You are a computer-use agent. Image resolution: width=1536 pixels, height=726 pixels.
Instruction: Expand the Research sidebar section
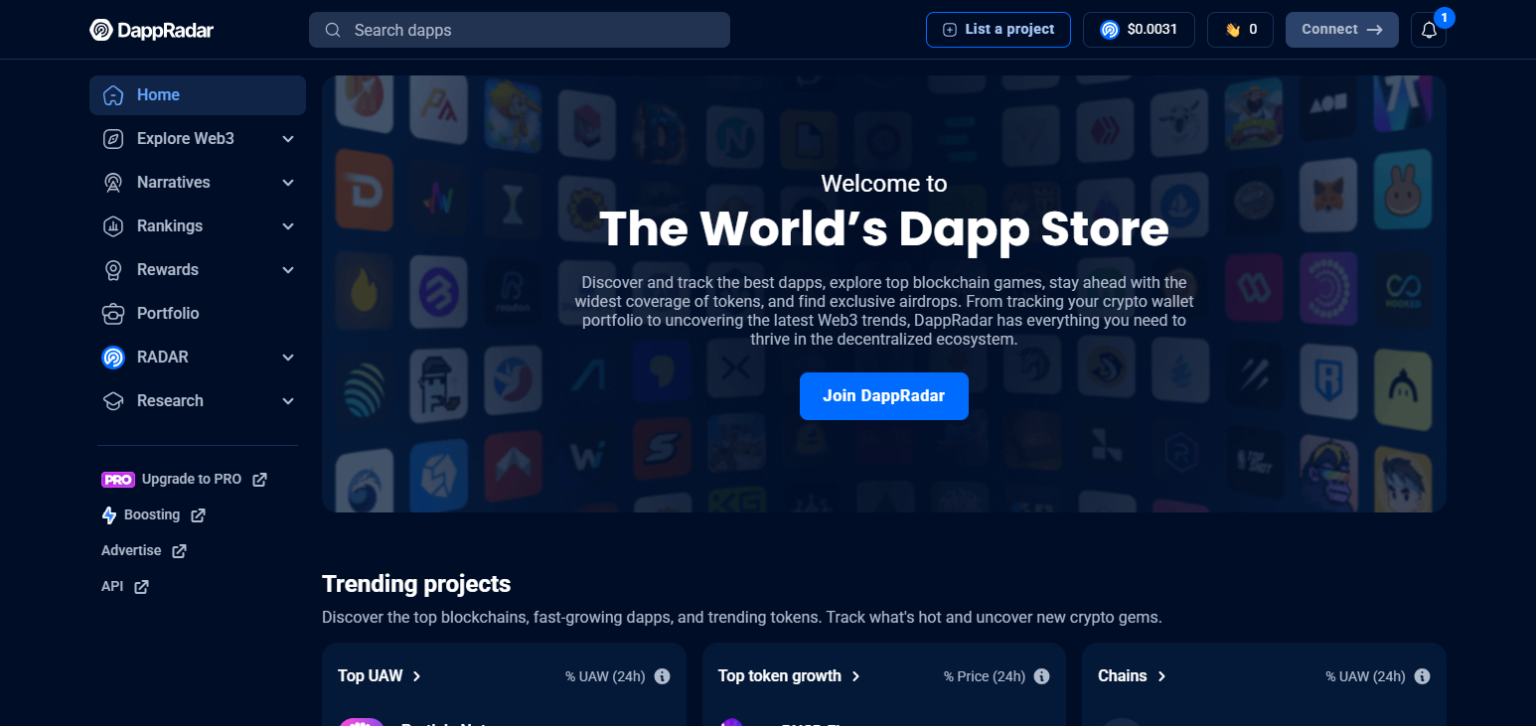tap(197, 401)
